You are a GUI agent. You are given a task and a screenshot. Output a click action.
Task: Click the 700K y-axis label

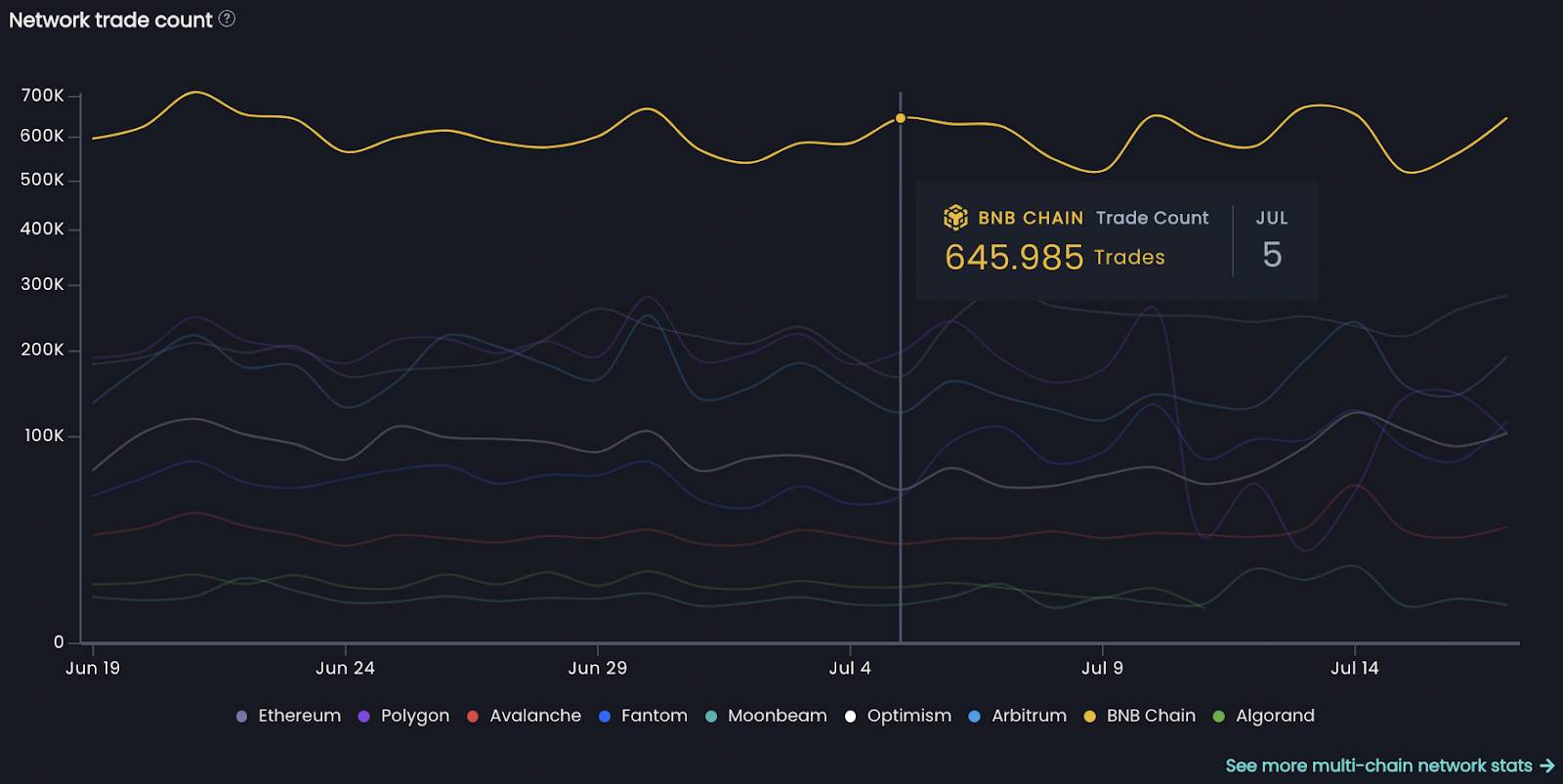tap(43, 96)
